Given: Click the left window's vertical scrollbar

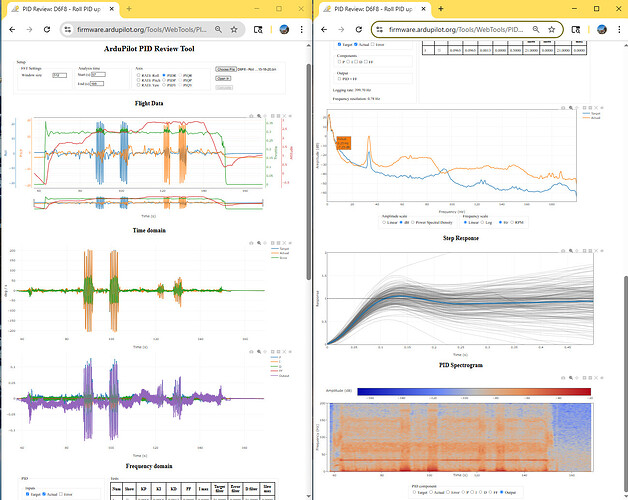Looking at the screenshot, I should 308,171.
